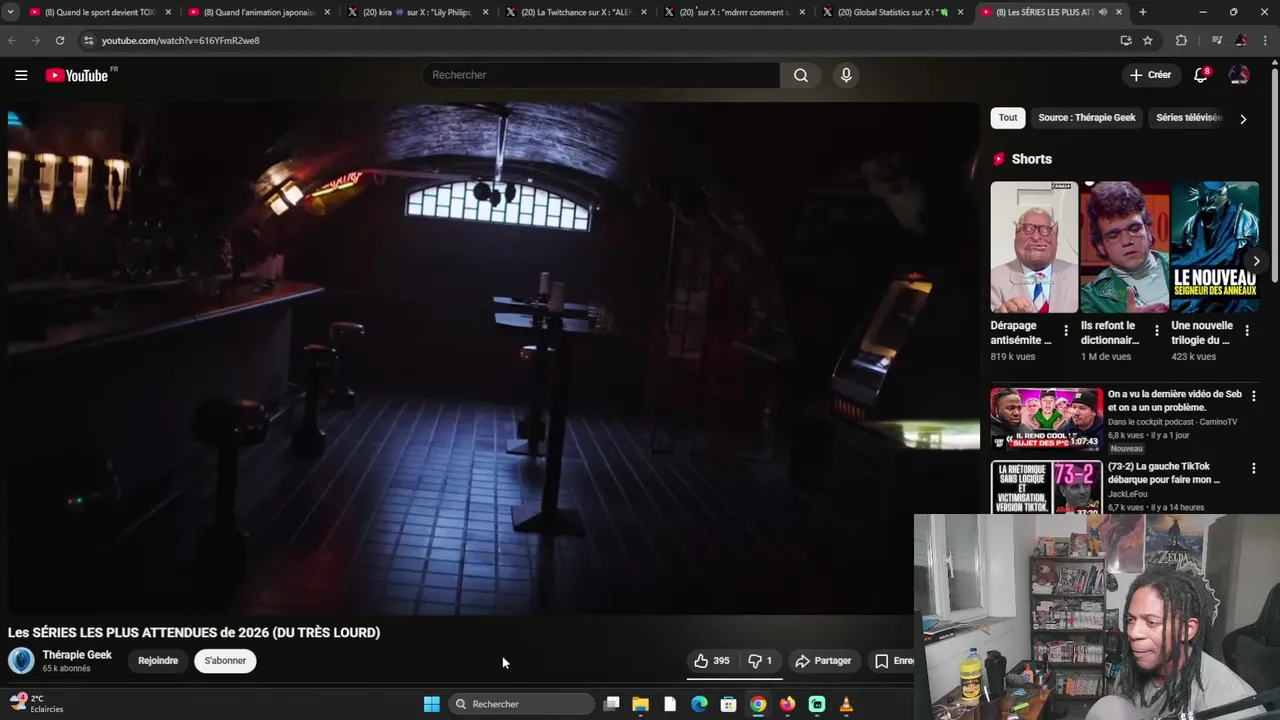Open Task View on the taskbar
This screenshot has width=1280, height=720.
pos(611,704)
